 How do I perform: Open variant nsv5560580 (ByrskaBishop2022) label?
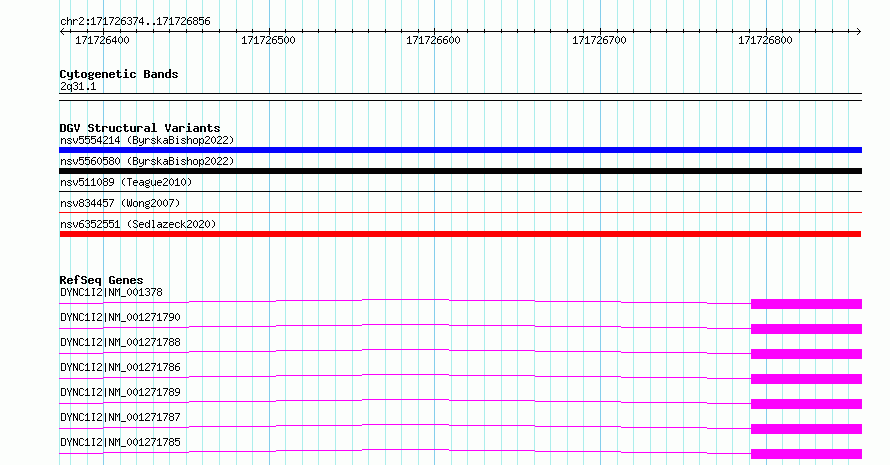(147, 161)
